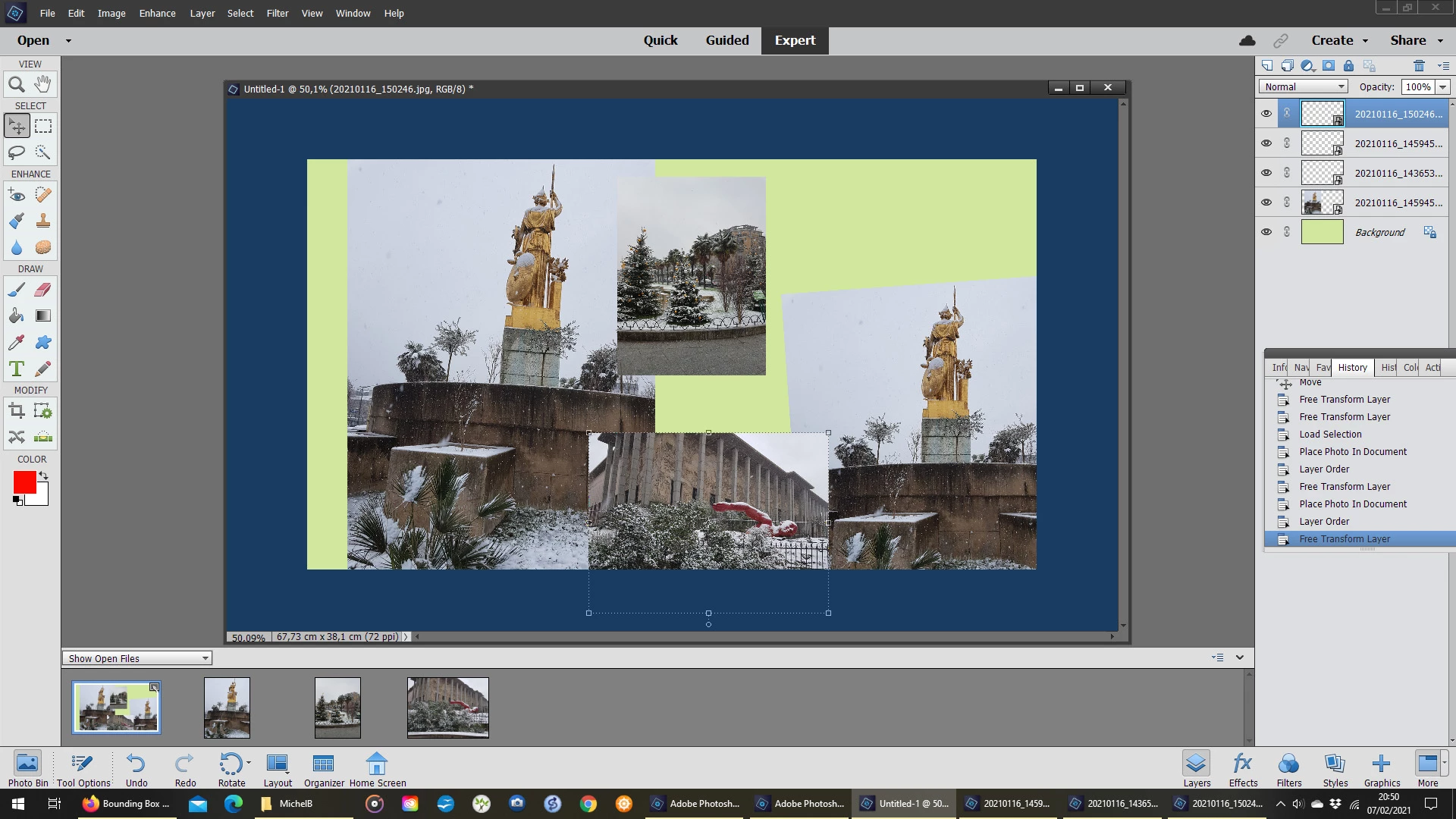Hide the Background layer
This screenshot has width=1456, height=819.
1266,232
